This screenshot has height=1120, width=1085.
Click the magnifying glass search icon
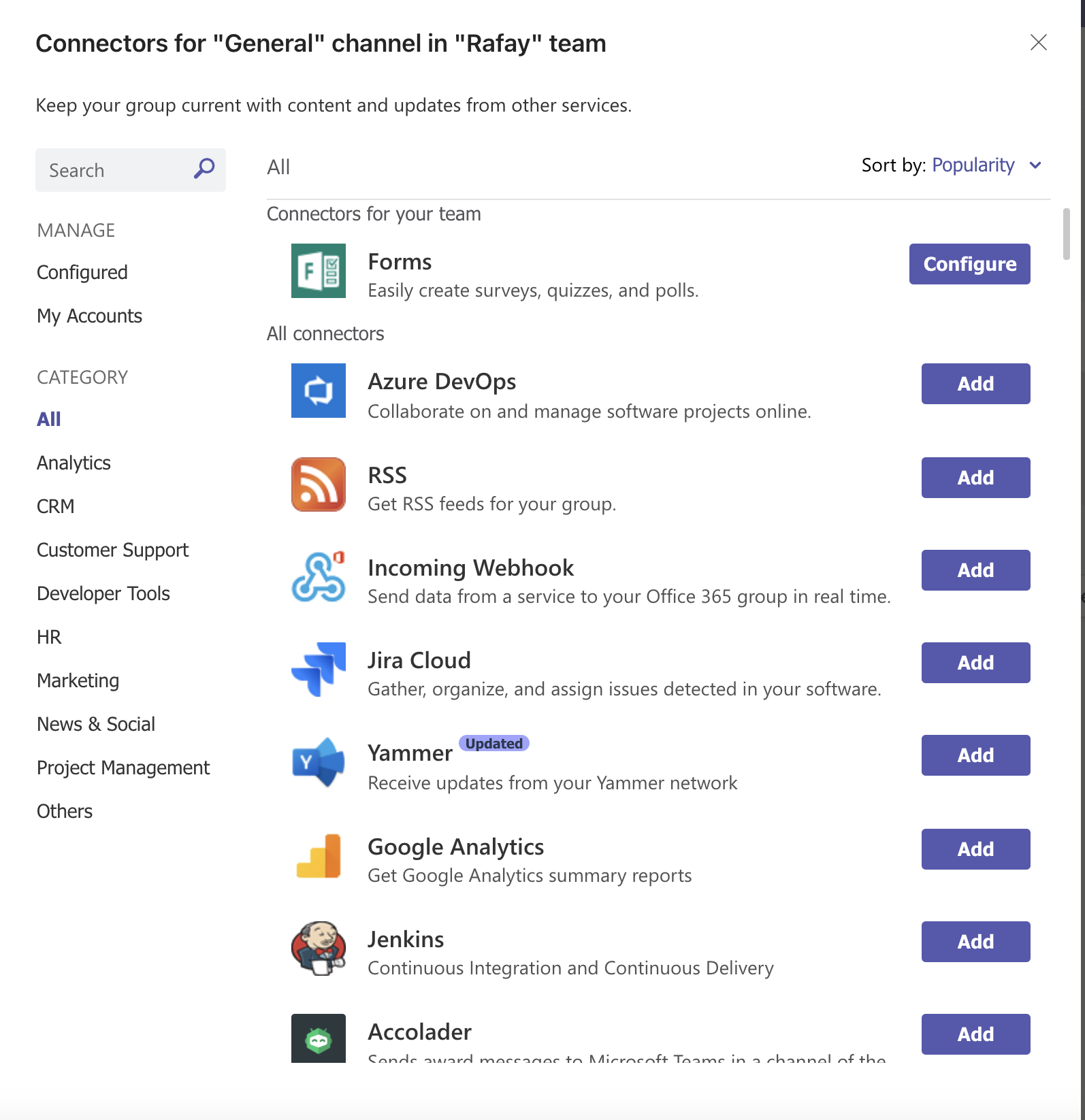coord(204,169)
